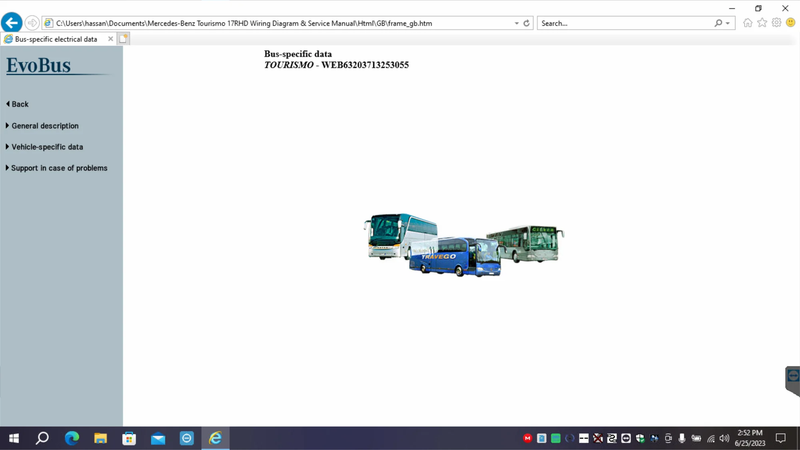The image size is (800, 450).
Task: Select the Bus-specific electrical data tab
Action: point(56,39)
